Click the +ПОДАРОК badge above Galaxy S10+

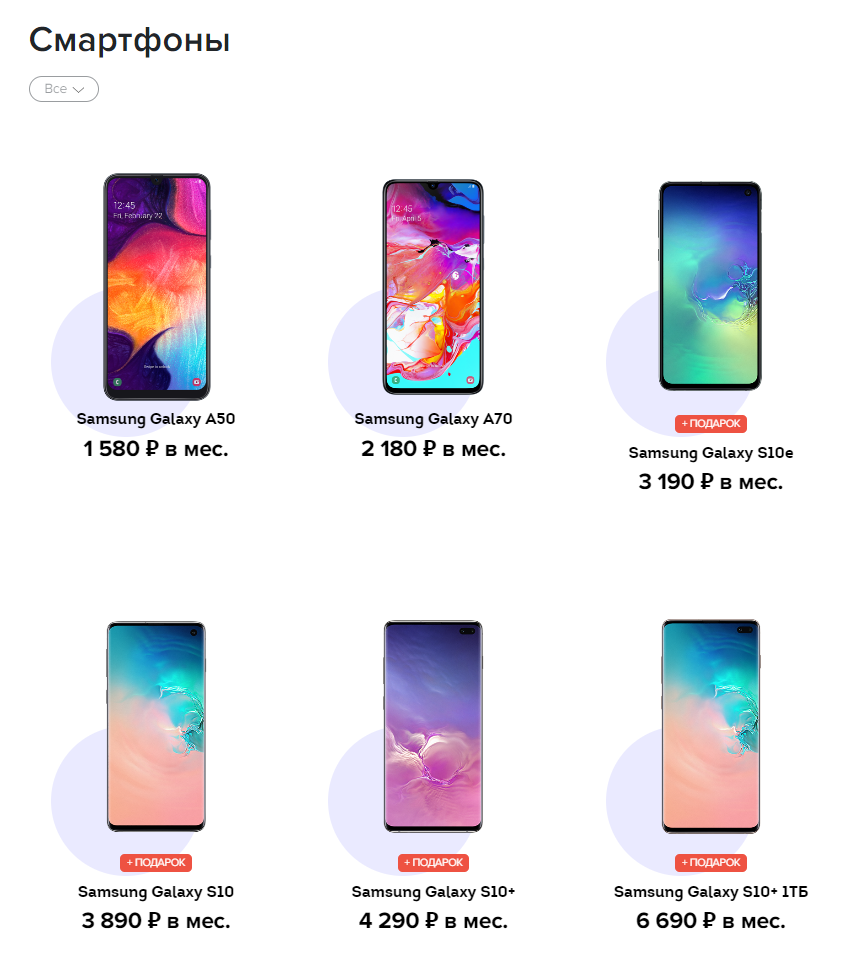tap(433, 863)
